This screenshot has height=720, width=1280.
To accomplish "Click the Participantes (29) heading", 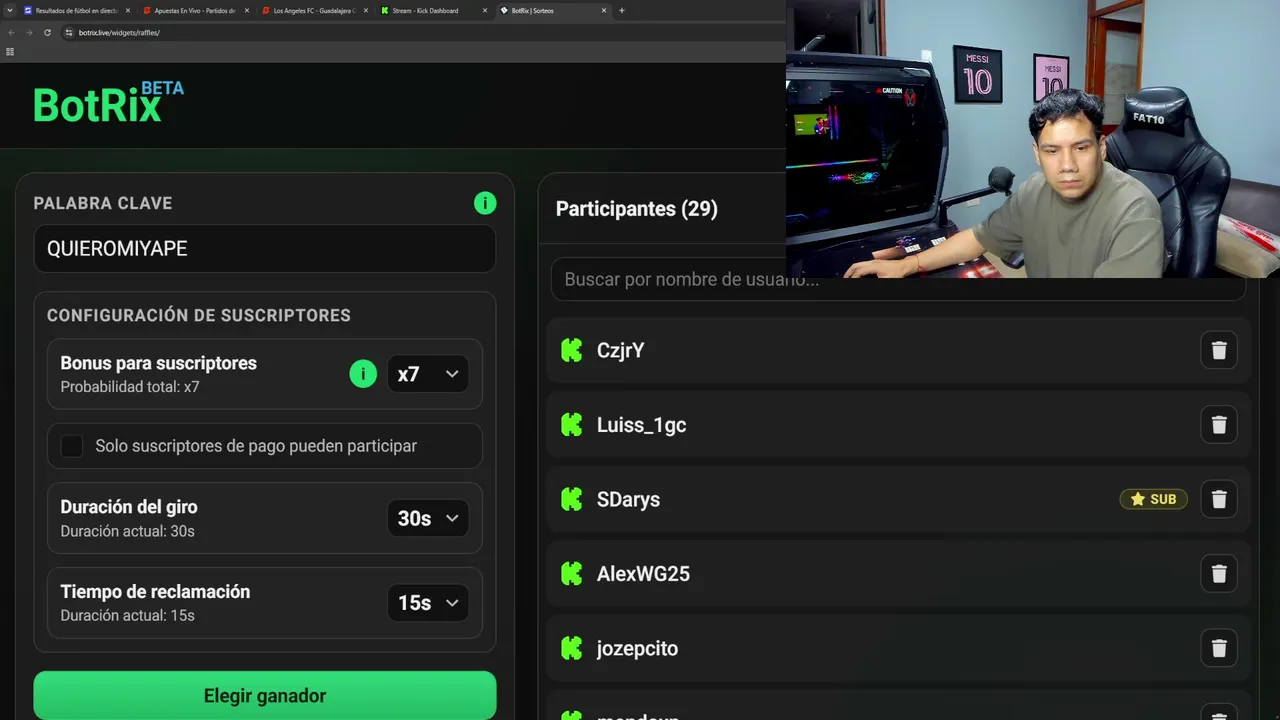I will 637,209.
